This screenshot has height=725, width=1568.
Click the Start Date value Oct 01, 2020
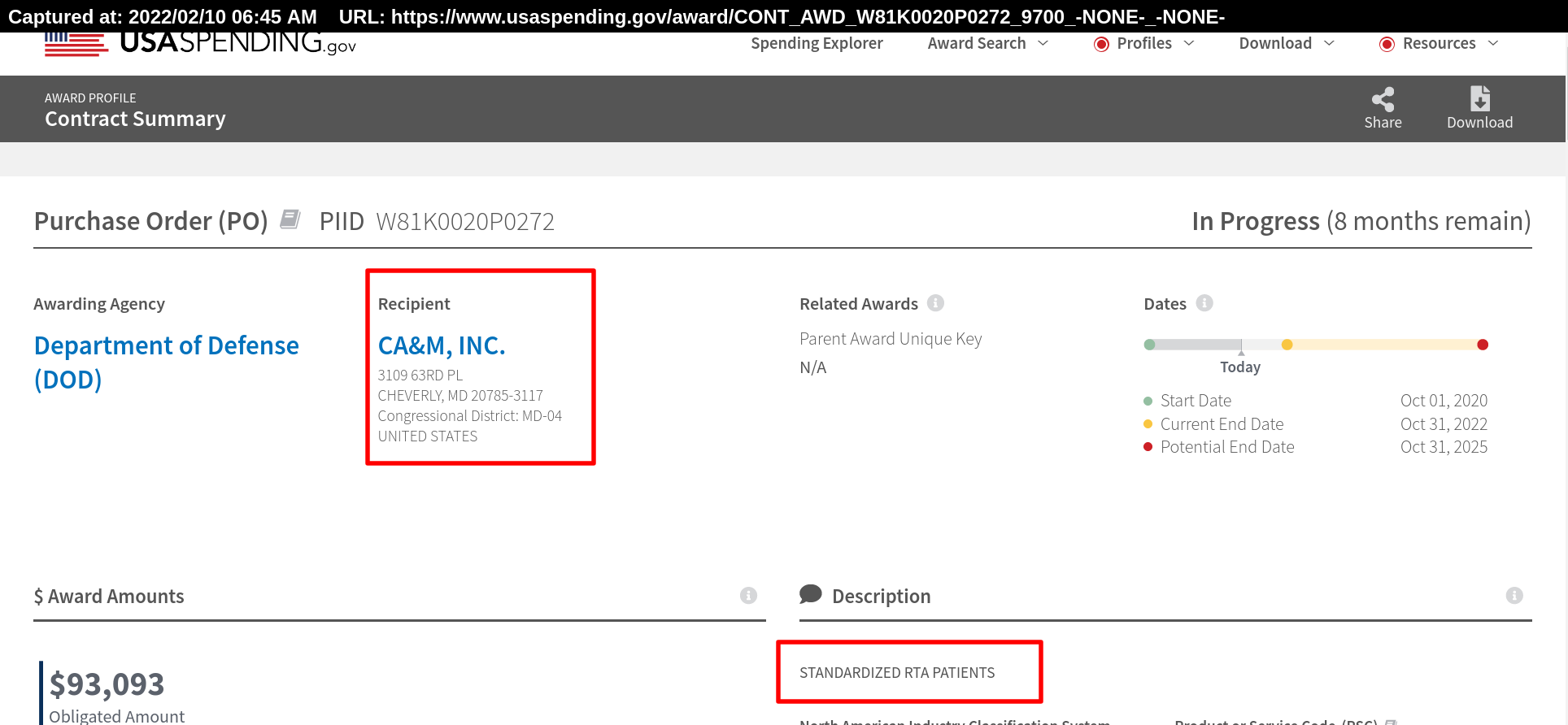coord(1444,401)
